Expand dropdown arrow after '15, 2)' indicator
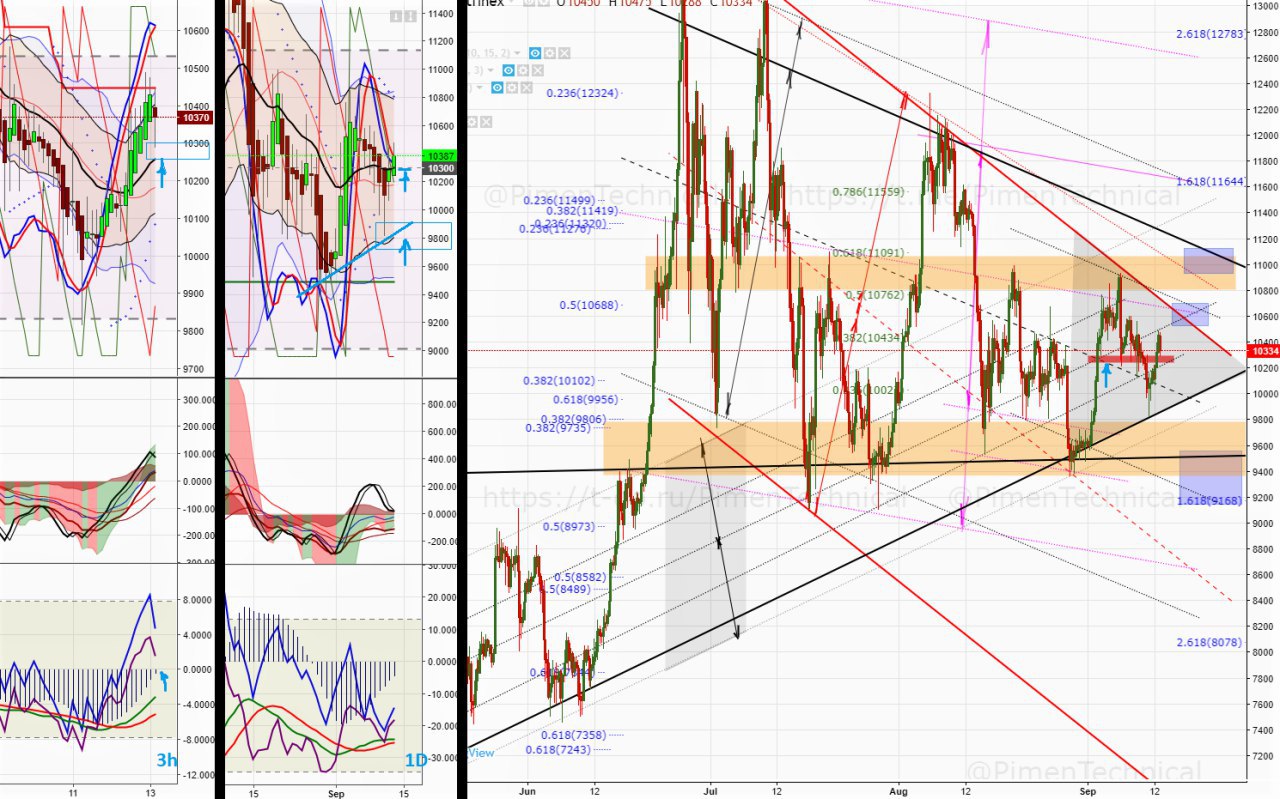Image resolution: width=1280 pixels, height=799 pixels. [x=517, y=53]
